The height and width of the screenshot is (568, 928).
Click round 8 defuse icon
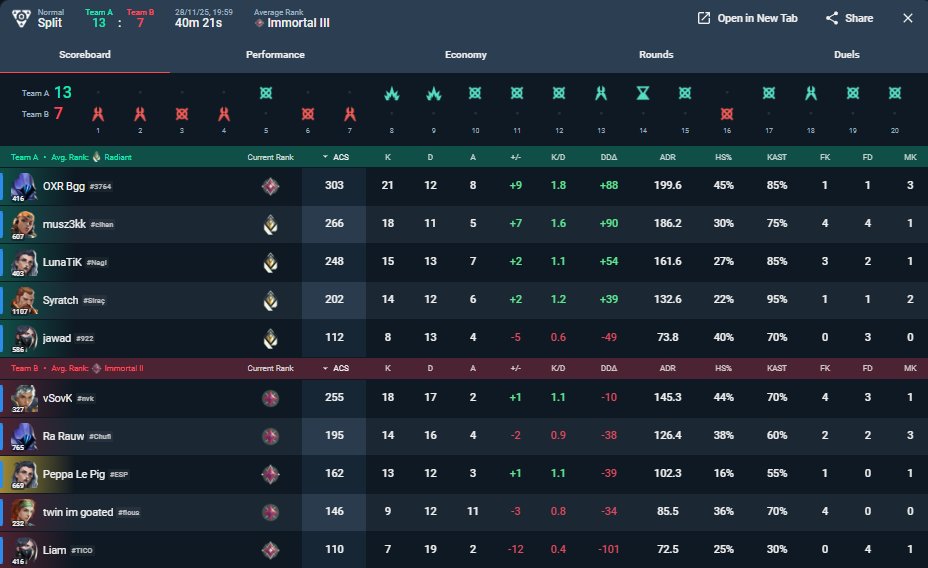coord(392,93)
